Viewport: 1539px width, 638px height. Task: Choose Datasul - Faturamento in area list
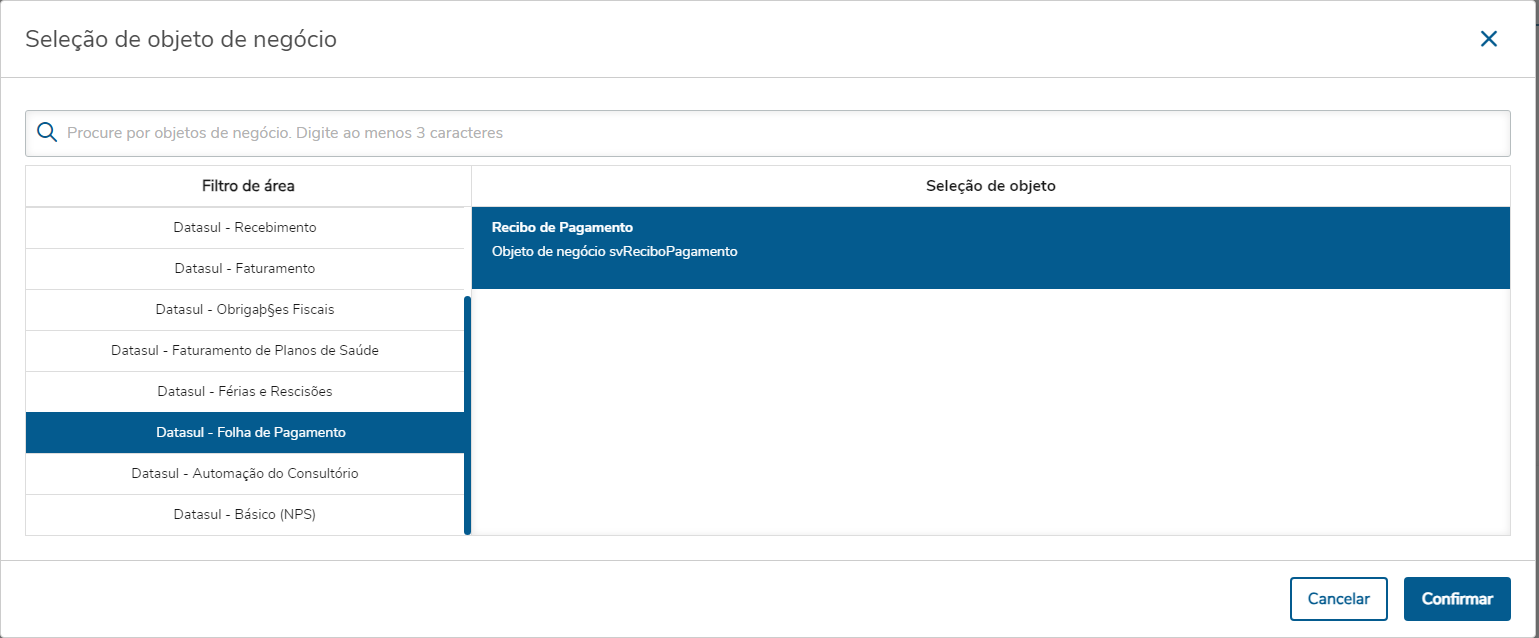click(x=245, y=269)
